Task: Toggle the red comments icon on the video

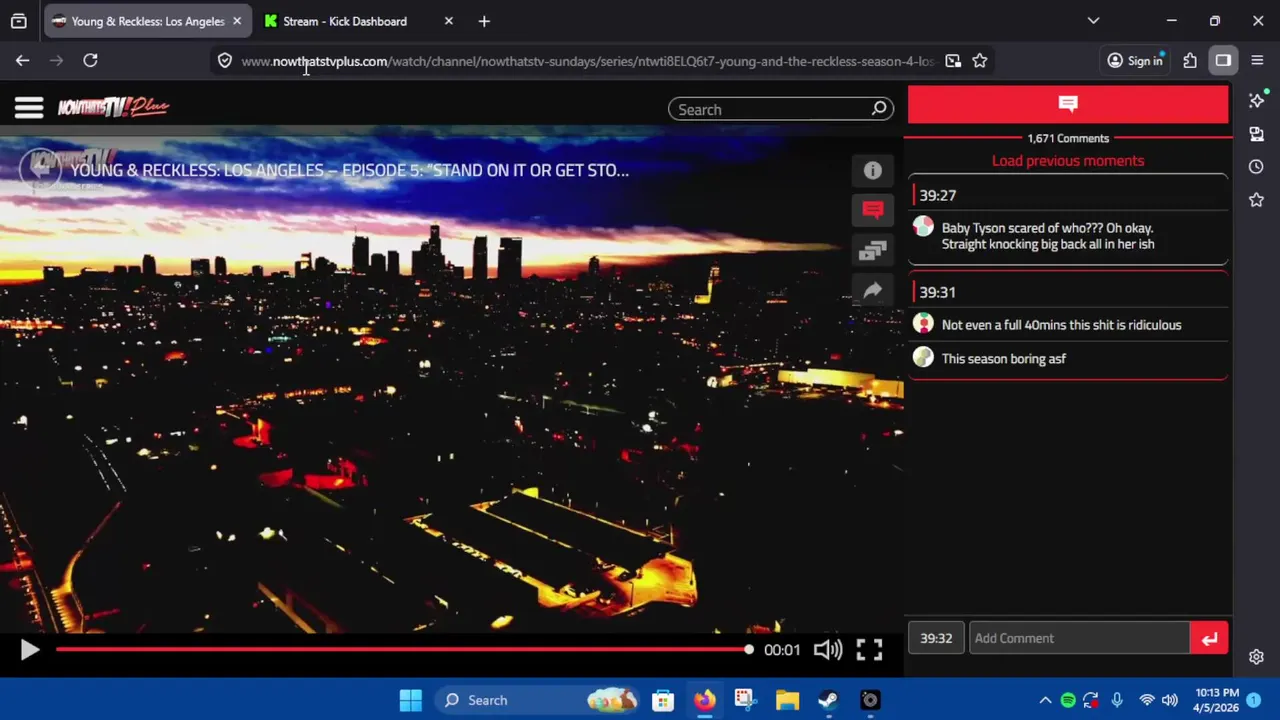Action: coord(873,210)
